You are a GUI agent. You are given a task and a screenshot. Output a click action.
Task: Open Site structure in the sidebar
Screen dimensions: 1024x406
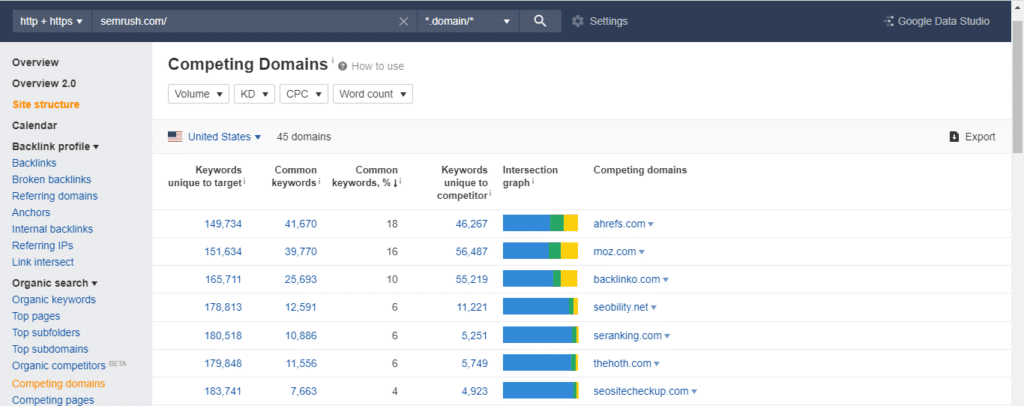pos(46,104)
